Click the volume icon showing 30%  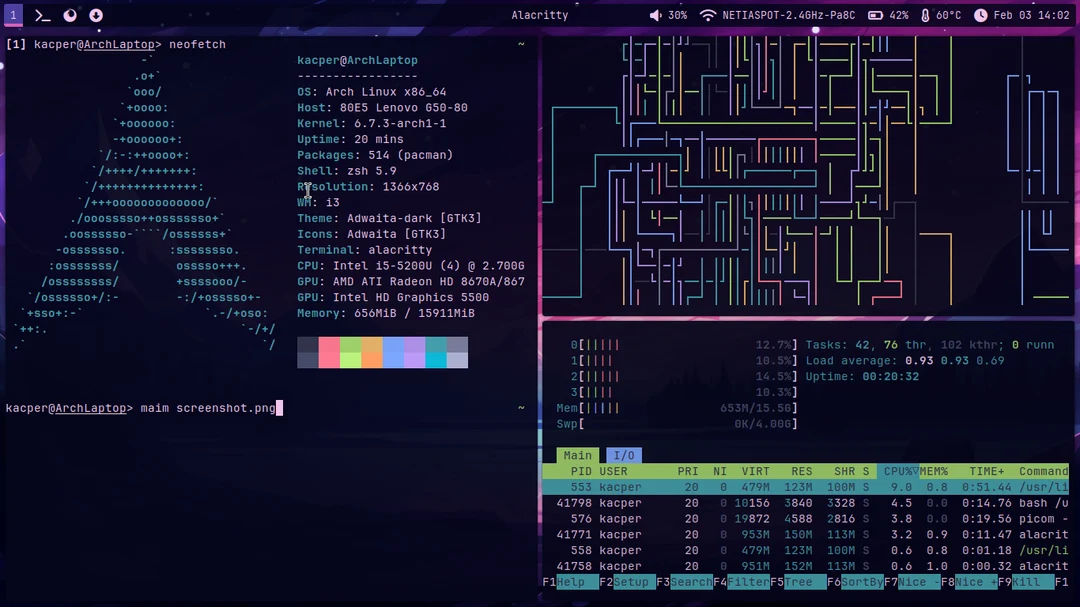[x=655, y=15]
